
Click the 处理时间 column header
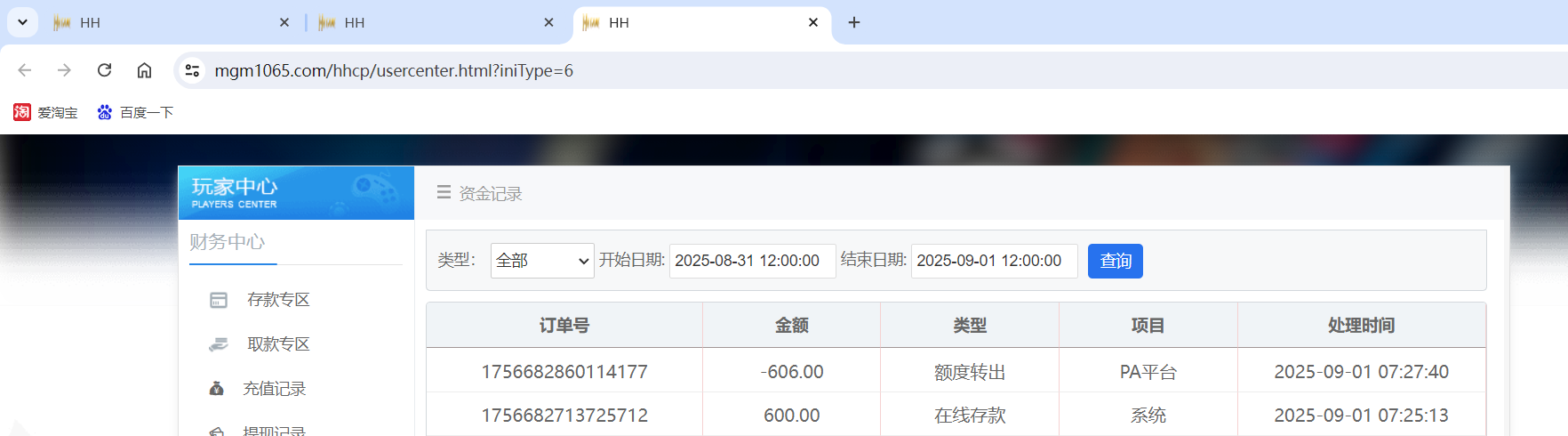pos(1362,326)
